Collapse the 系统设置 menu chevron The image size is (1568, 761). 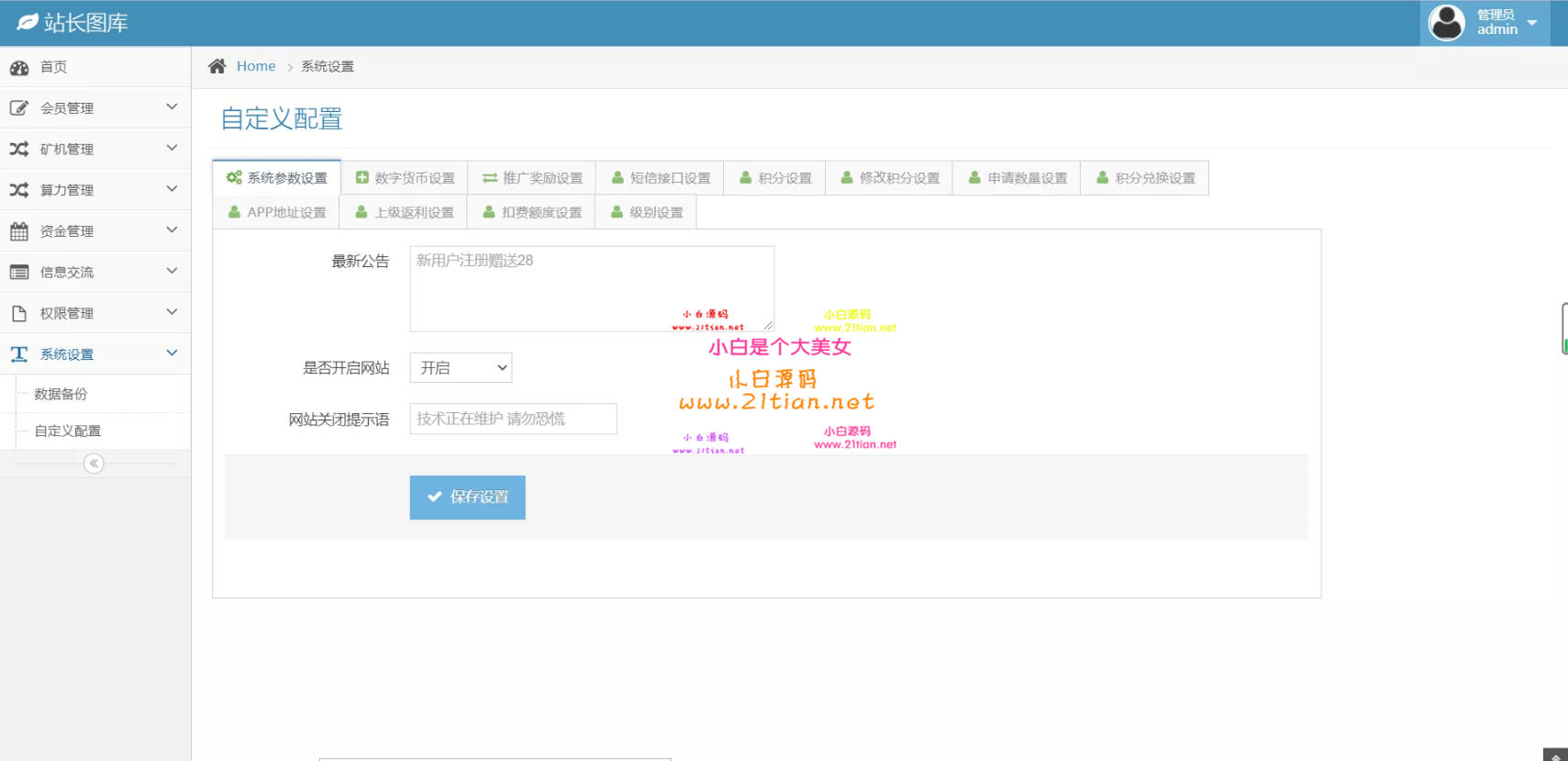(x=172, y=353)
